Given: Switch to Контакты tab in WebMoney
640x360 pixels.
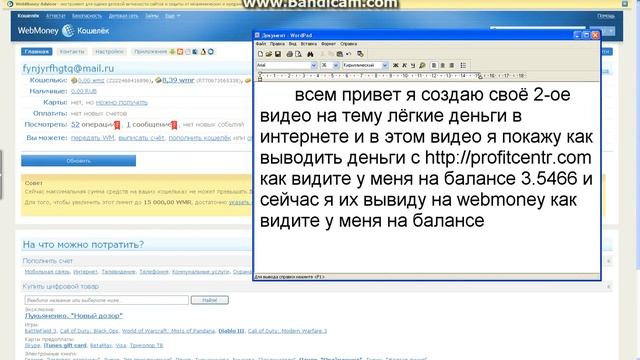Looking at the screenshot, I should [72, 51].
